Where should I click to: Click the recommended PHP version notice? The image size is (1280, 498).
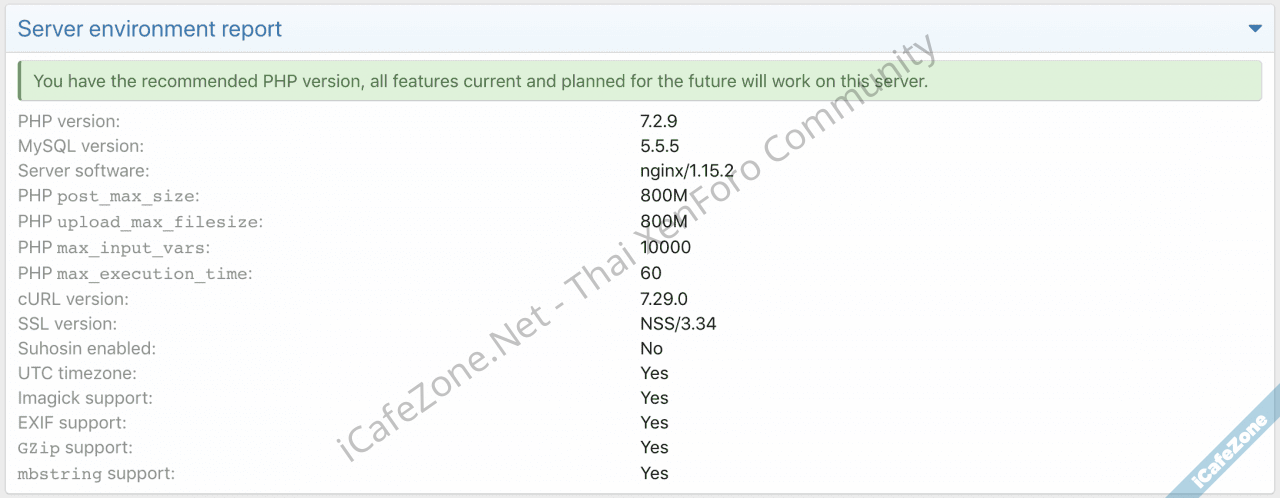click(480, 81)
